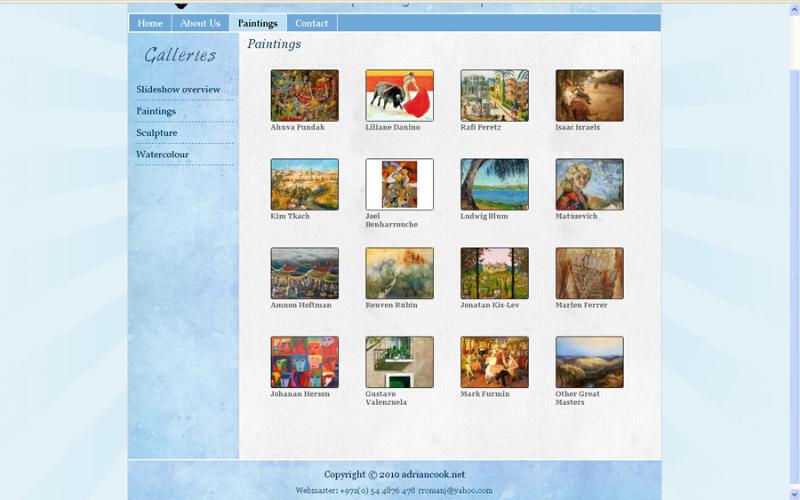This screenshot has width=800, height=500.
Task: Open Liliane Danino bullfighter thumbnail
Action: click(399, 95)
